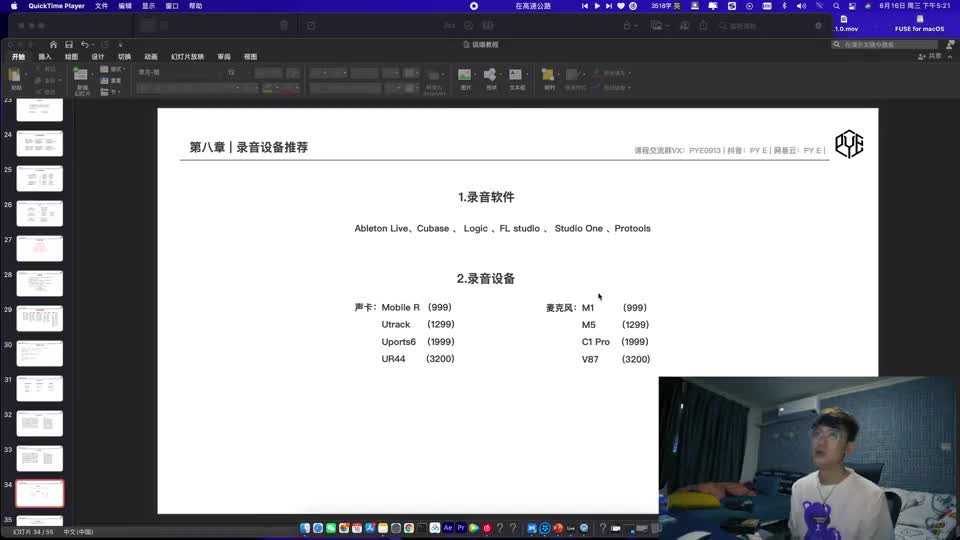
Task: Select slide 24 thumbnail
Action: pos(40,144)
